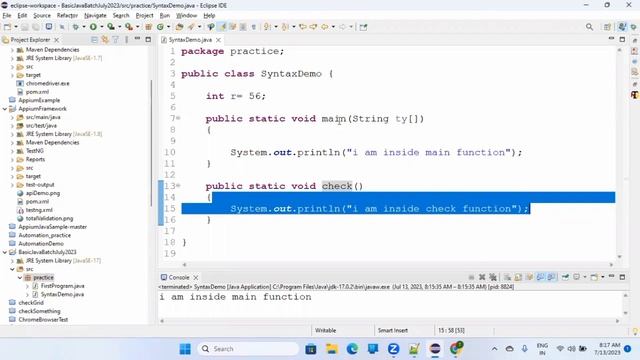This screenshot has width=640, height=360.
Task: Click the New Java Class icon
Action: coord(160,27)
